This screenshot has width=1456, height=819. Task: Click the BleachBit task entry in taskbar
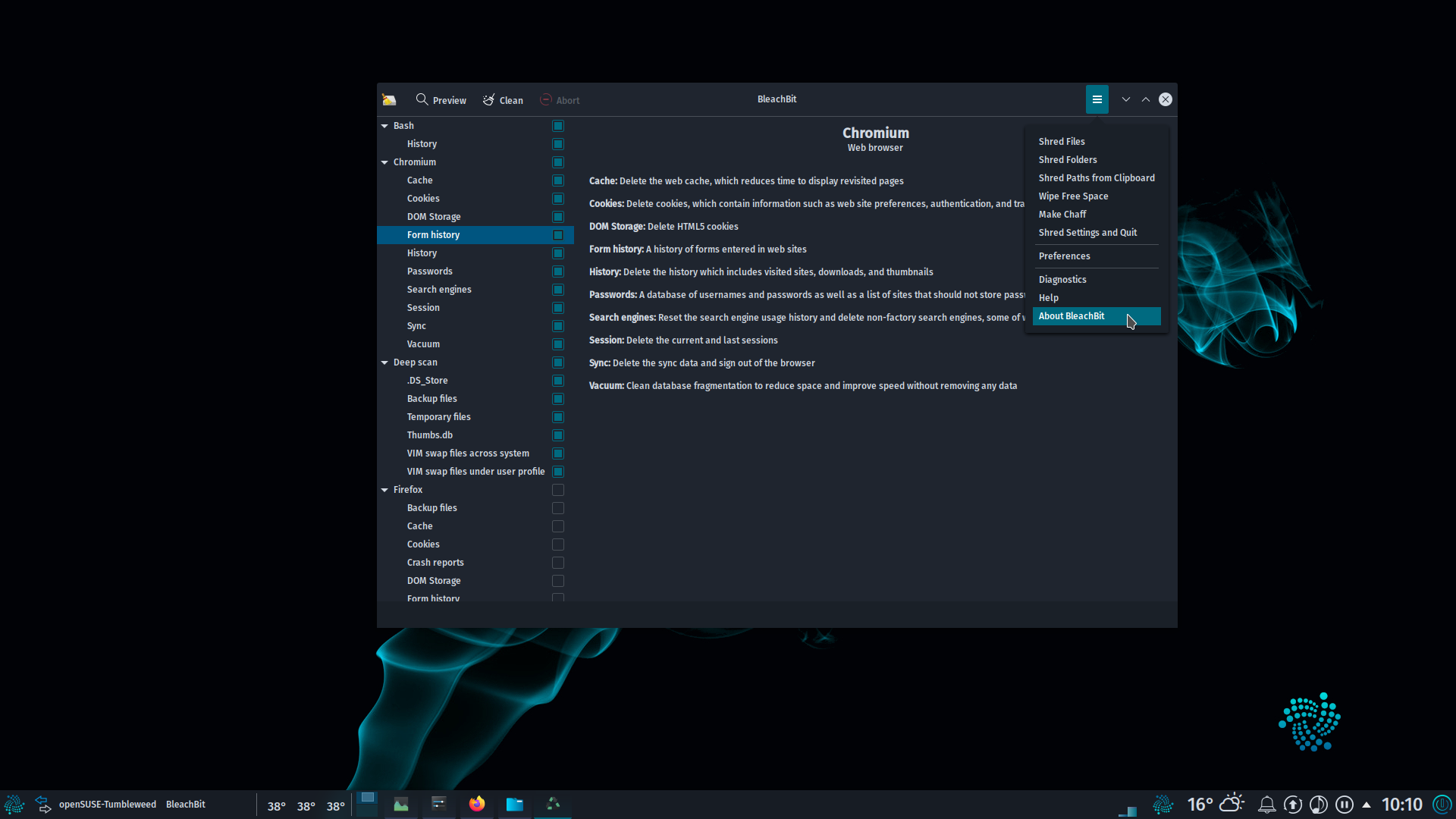[186, 805]
